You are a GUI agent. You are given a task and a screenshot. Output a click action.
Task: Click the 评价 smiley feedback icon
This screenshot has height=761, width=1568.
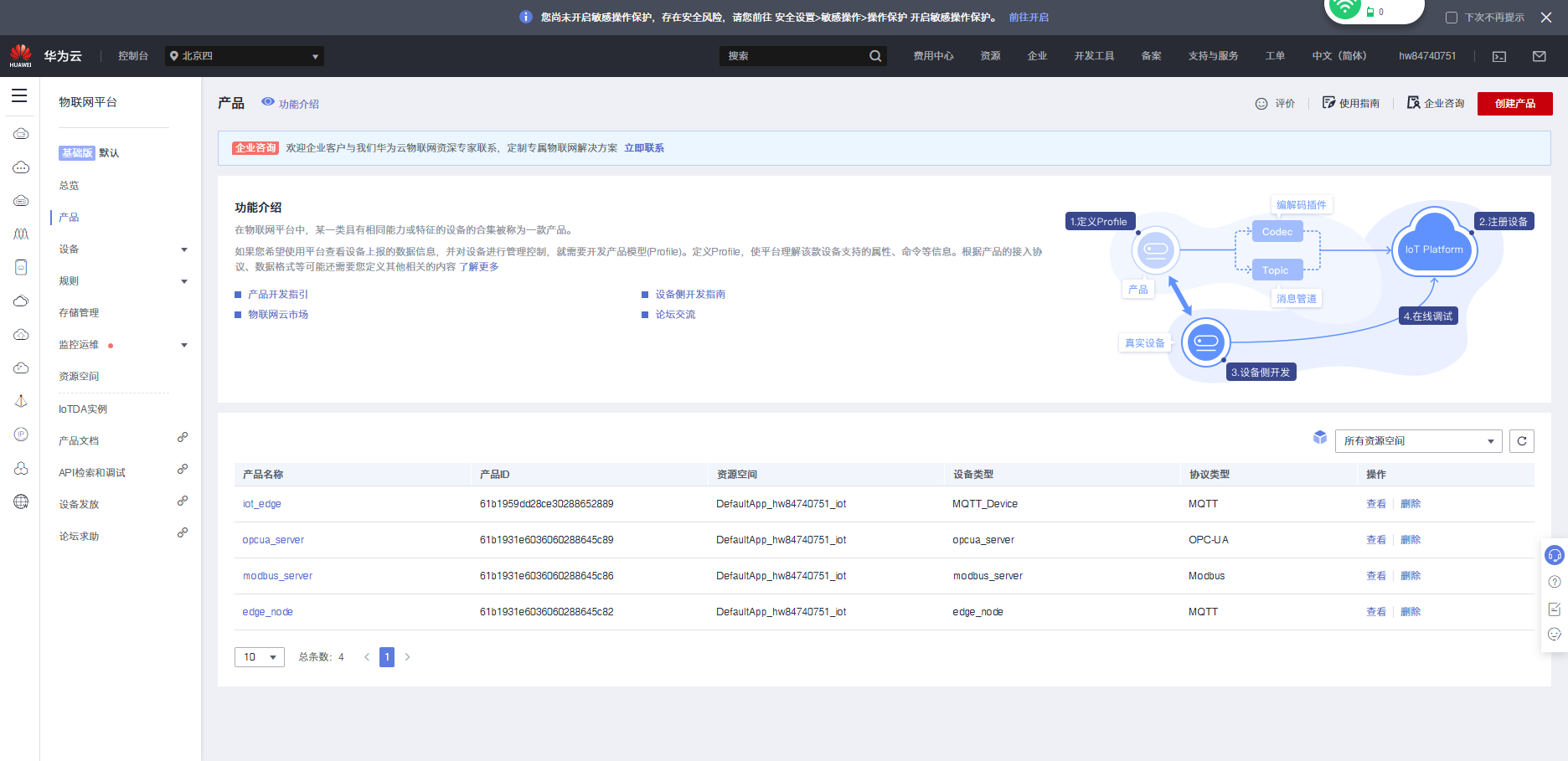coord(1261,104)
